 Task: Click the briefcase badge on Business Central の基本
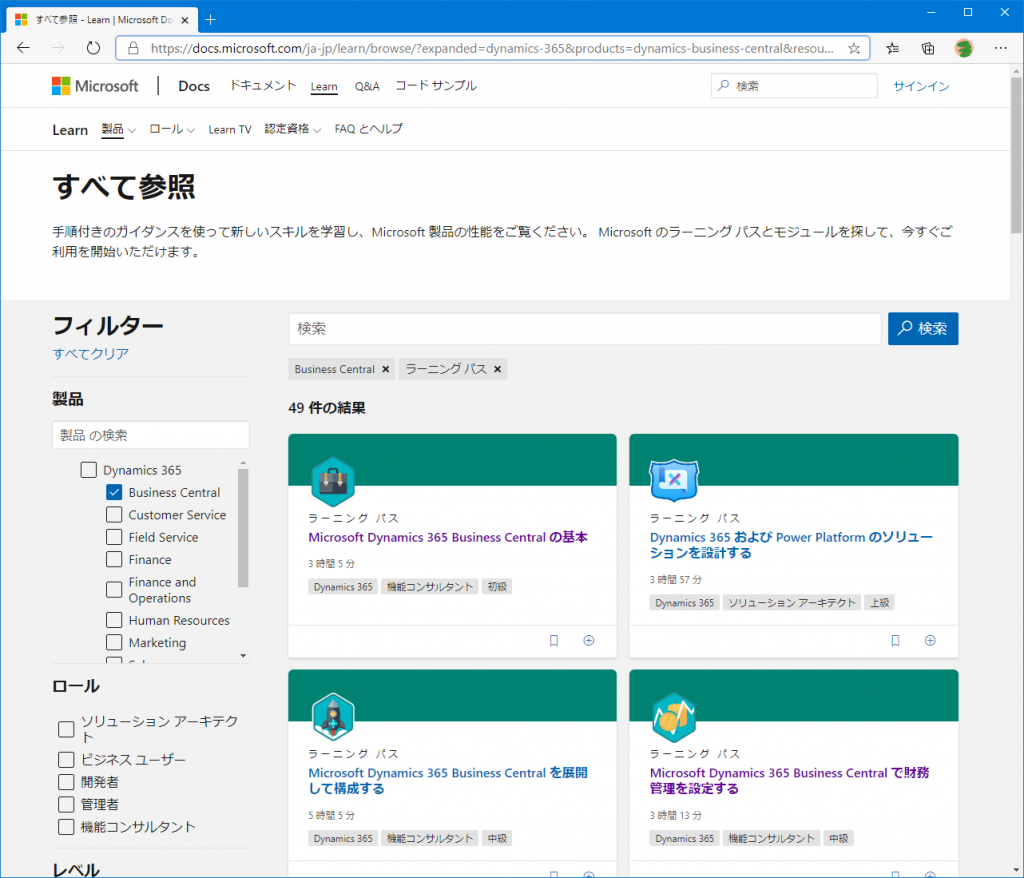[x=333, y=482]
